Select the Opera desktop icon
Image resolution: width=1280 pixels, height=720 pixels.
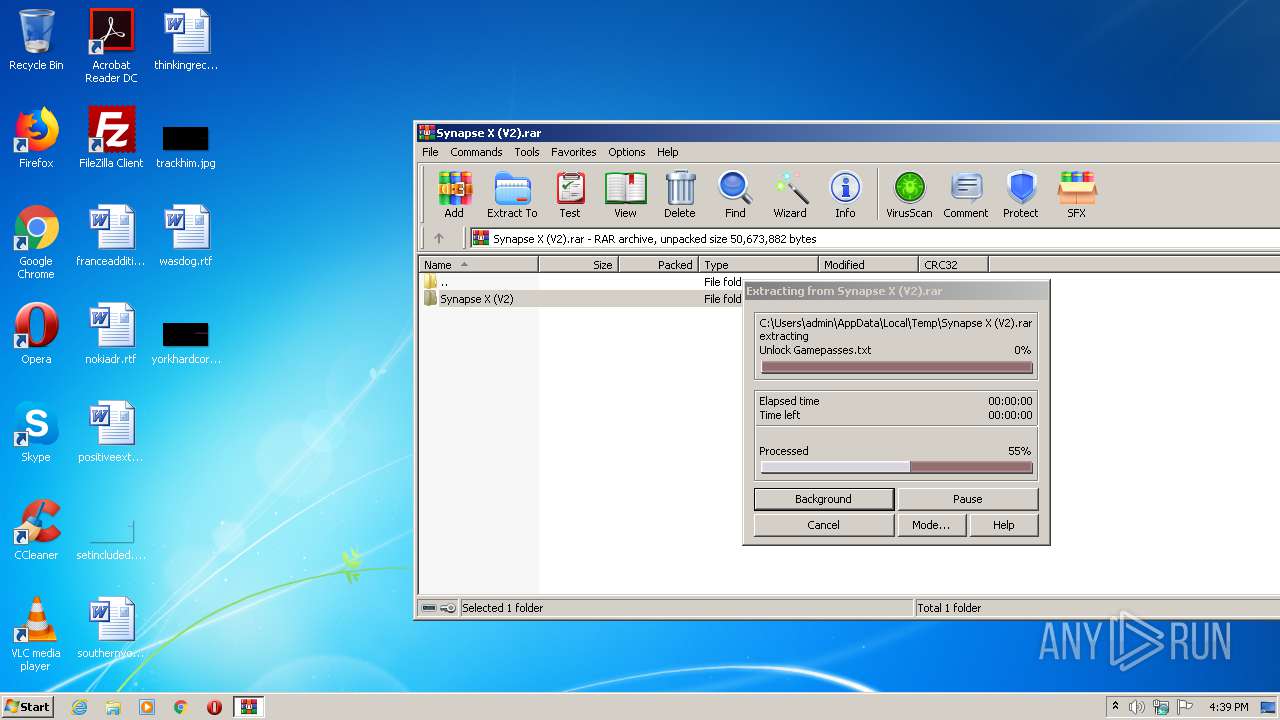[x=36, y=335]
